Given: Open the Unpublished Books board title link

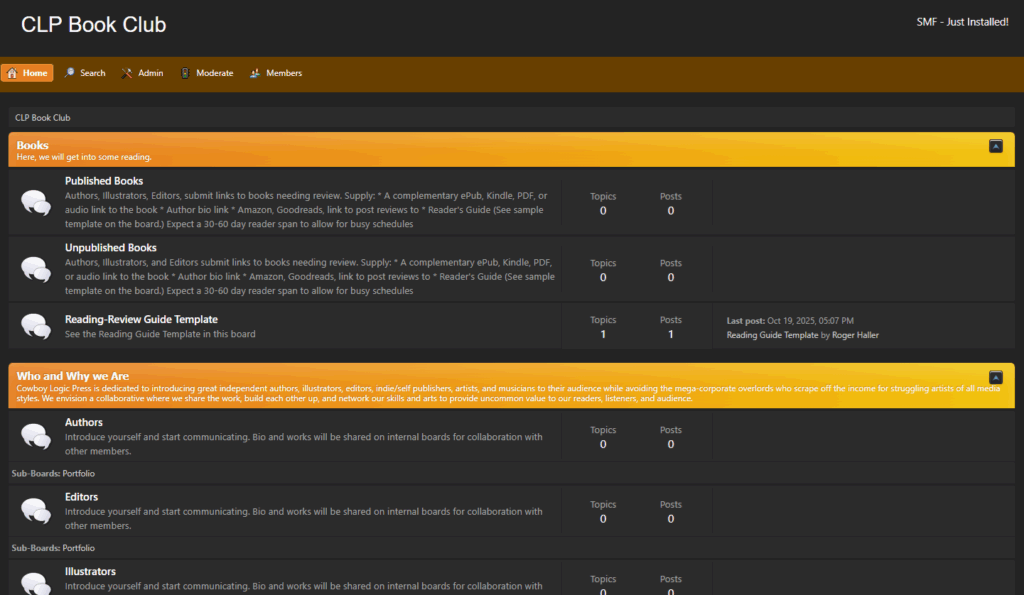Looking at the screenshot, I should pyautogui.click(x=110, y=247).
